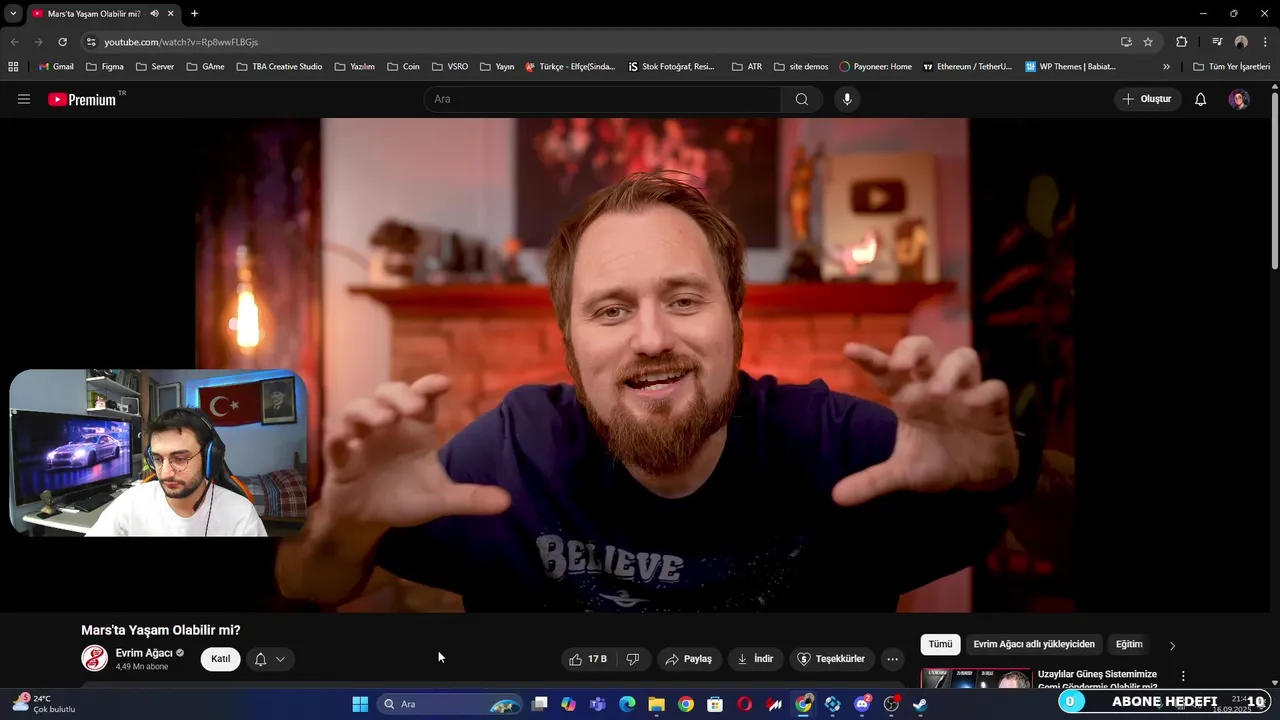
Task: Open the tab search dropdown arrow
Action: tap(13, 14)
